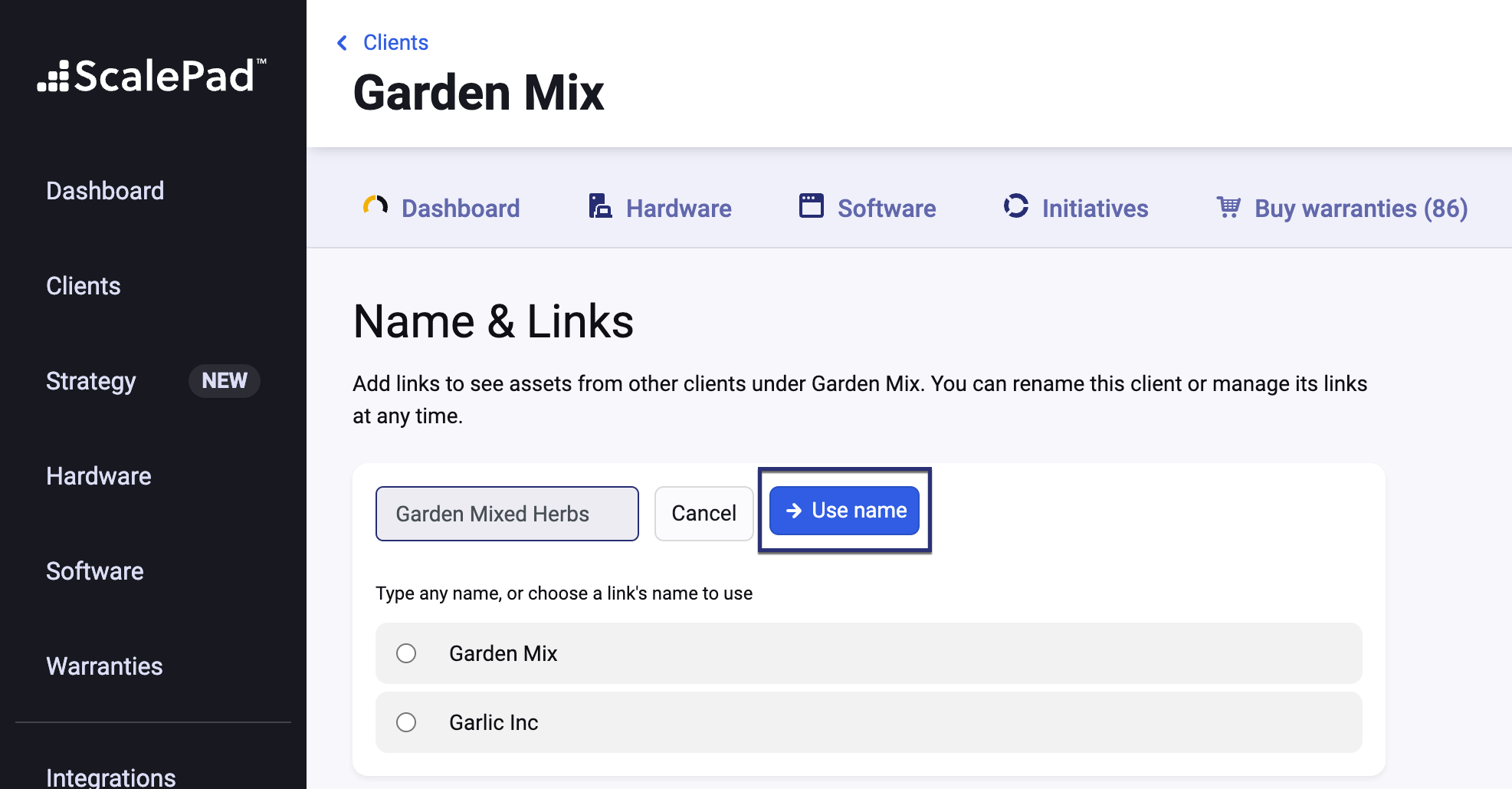Switch to the Software tab
Screen dimensions: 1512x789
tap(868, 208)
